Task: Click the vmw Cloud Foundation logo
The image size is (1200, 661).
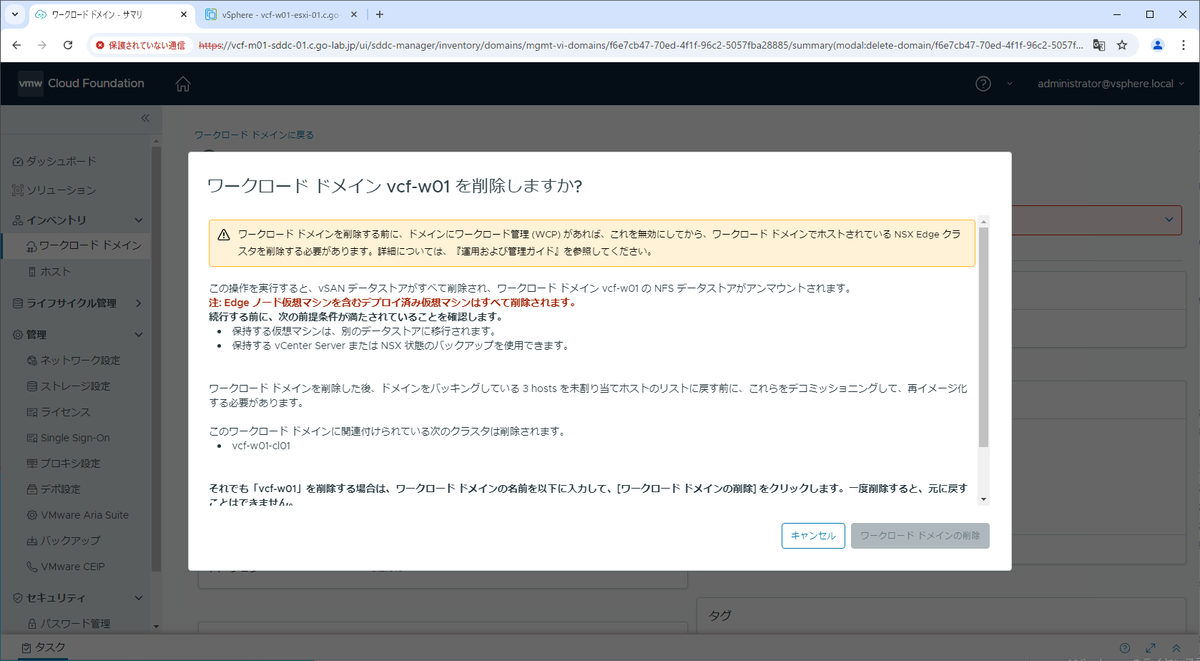Action: pyautogui.click(x=81, y=84)
